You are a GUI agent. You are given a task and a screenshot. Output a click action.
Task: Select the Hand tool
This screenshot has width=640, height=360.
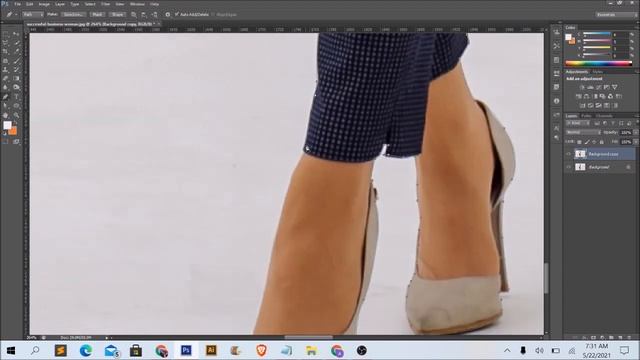5,115
